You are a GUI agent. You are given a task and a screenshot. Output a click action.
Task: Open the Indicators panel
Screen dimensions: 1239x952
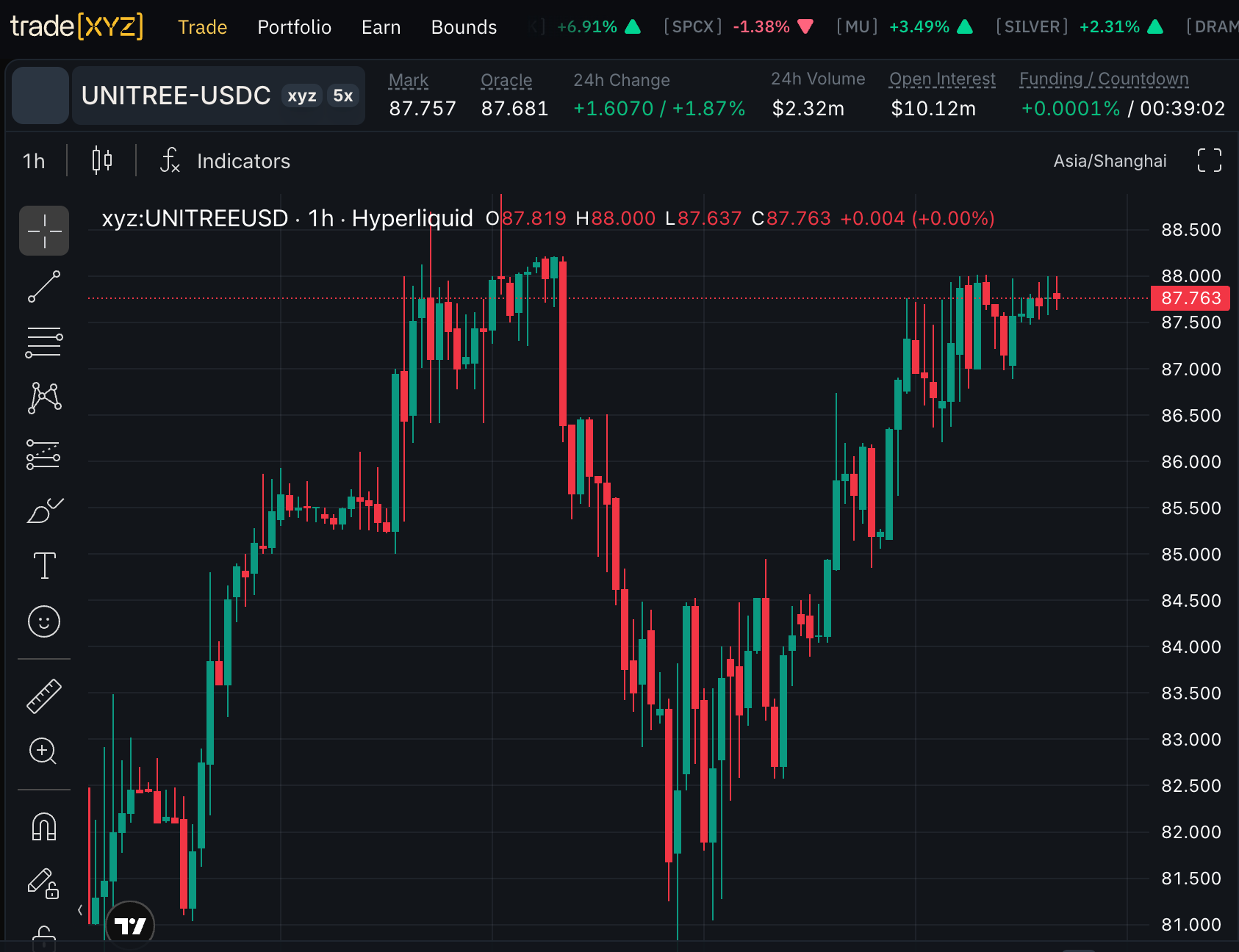[226, 161]
